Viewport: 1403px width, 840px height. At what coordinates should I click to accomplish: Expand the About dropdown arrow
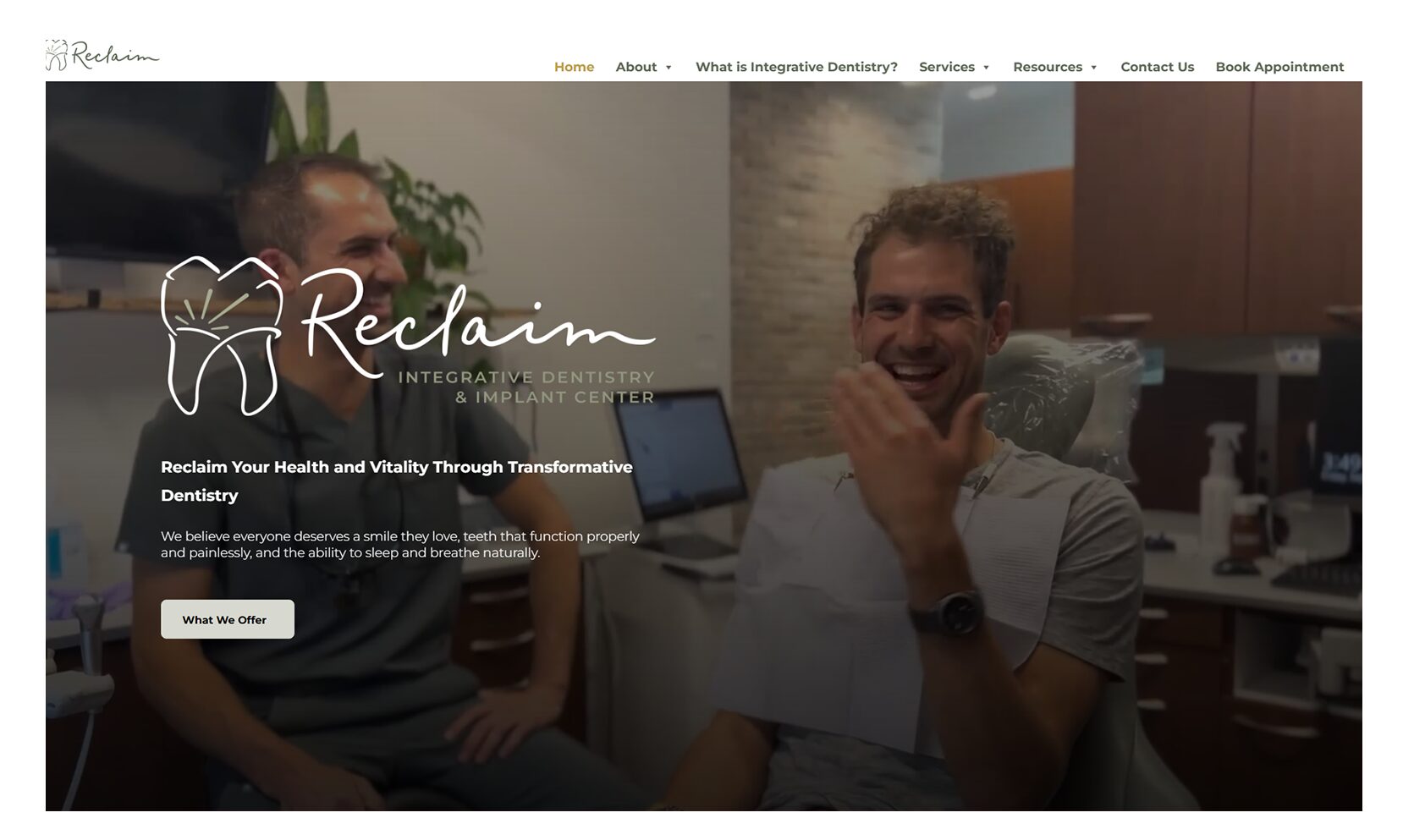point(668,68)
